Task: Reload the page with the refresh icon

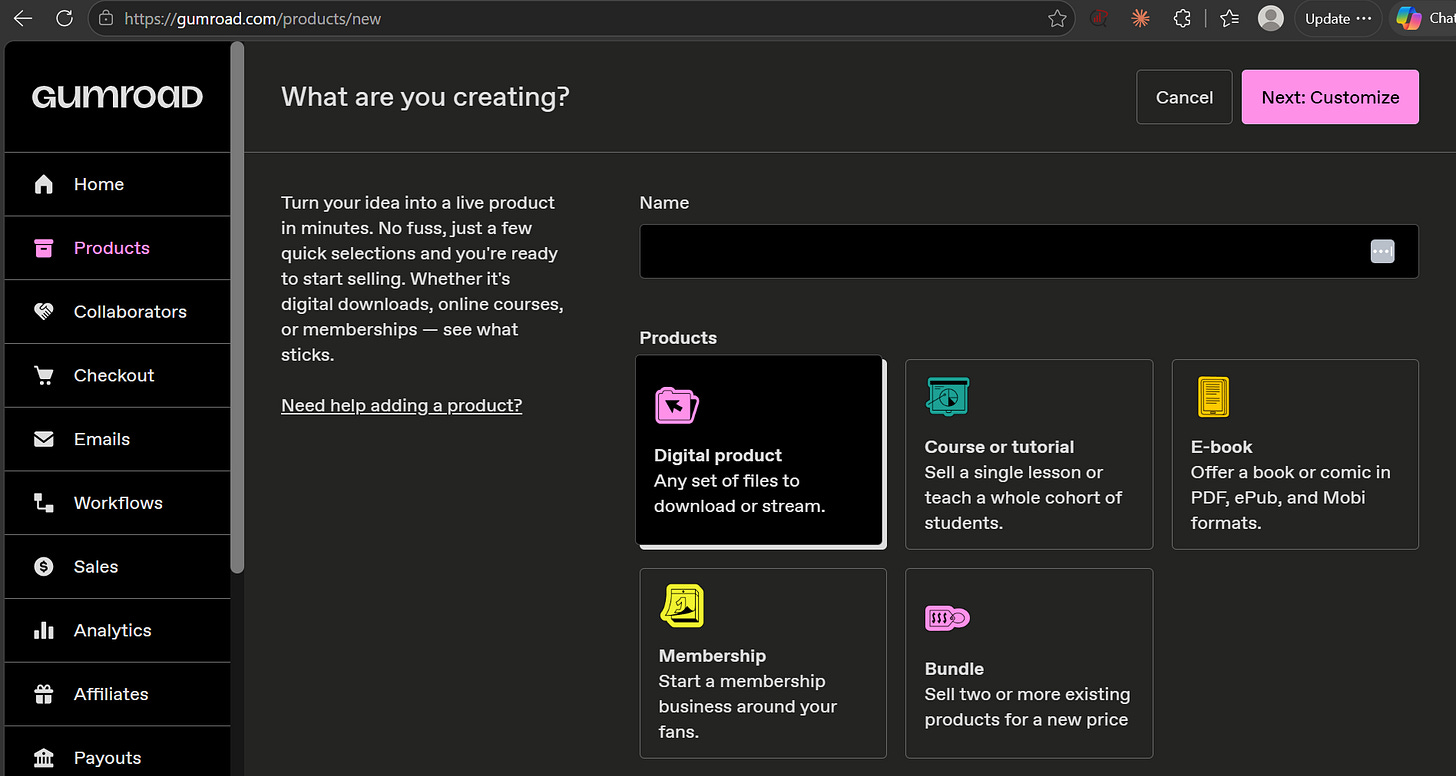Action: pos(65,18)
